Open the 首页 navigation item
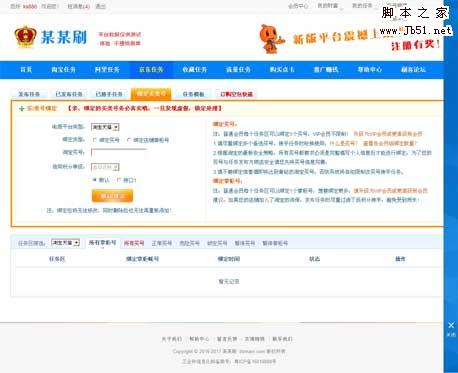The width and height of the screenshot is (458, 373). point(26,70)
